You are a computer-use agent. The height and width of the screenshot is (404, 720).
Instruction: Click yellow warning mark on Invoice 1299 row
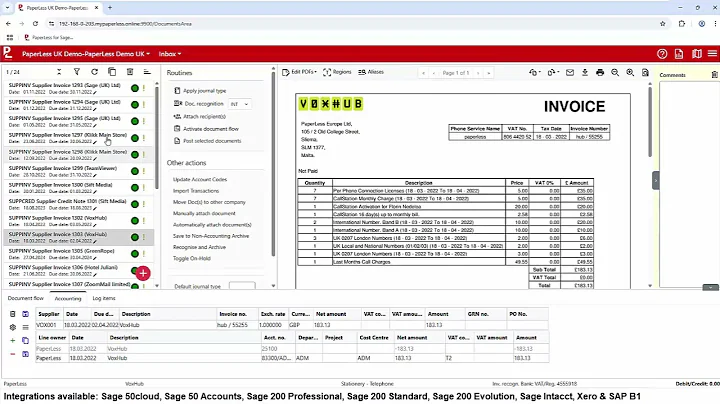(144, 171)
